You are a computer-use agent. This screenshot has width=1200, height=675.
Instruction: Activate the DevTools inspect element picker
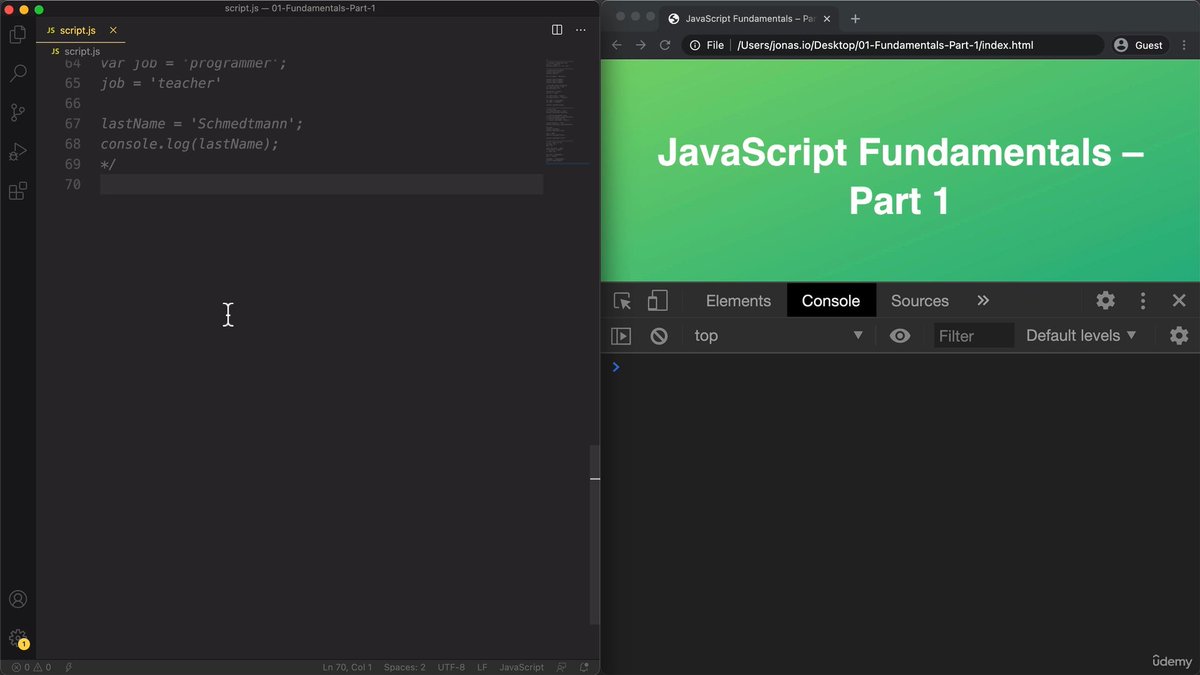pos(622,301)
